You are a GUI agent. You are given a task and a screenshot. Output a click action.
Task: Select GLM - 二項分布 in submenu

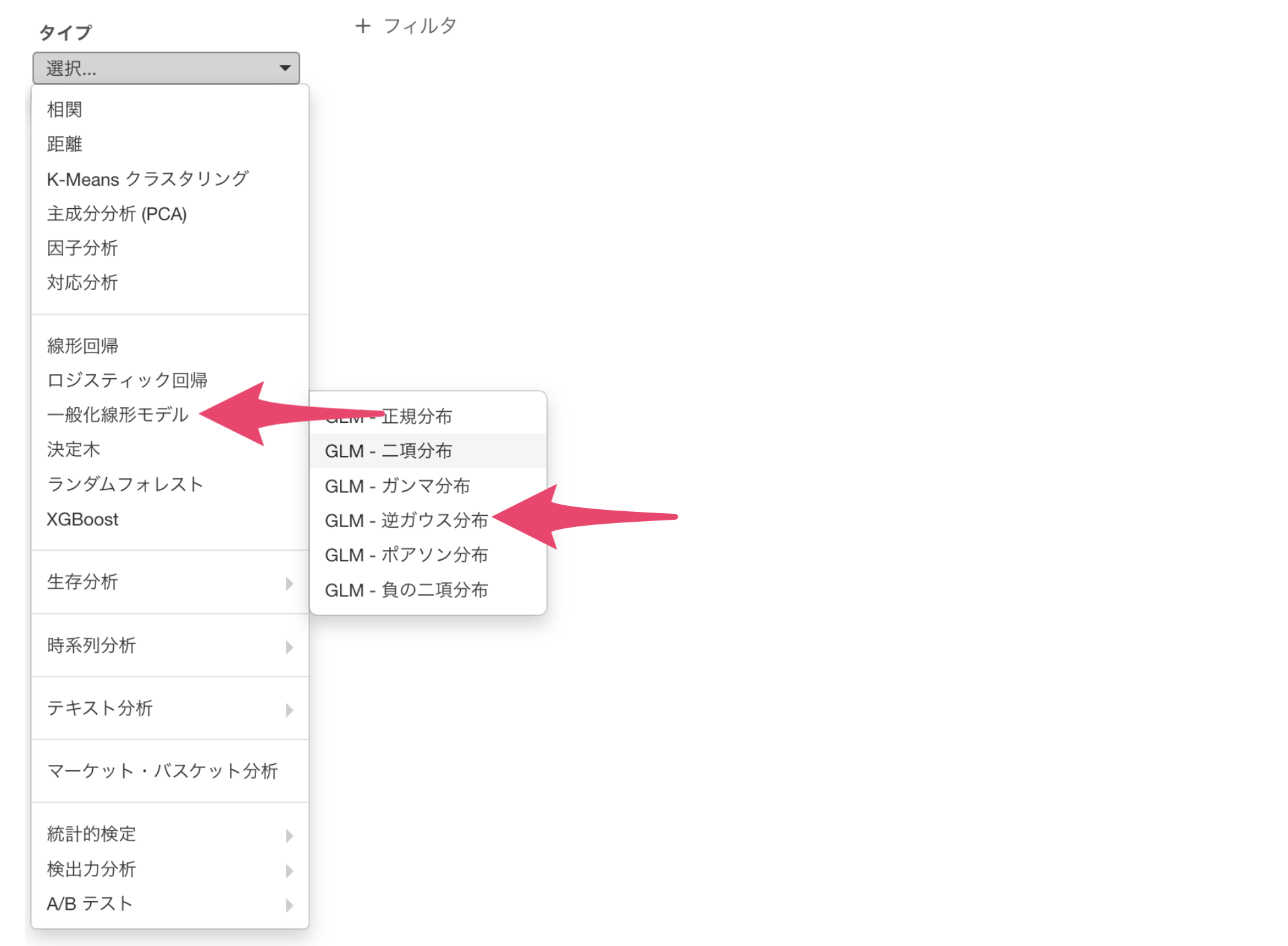coord(428,451)
